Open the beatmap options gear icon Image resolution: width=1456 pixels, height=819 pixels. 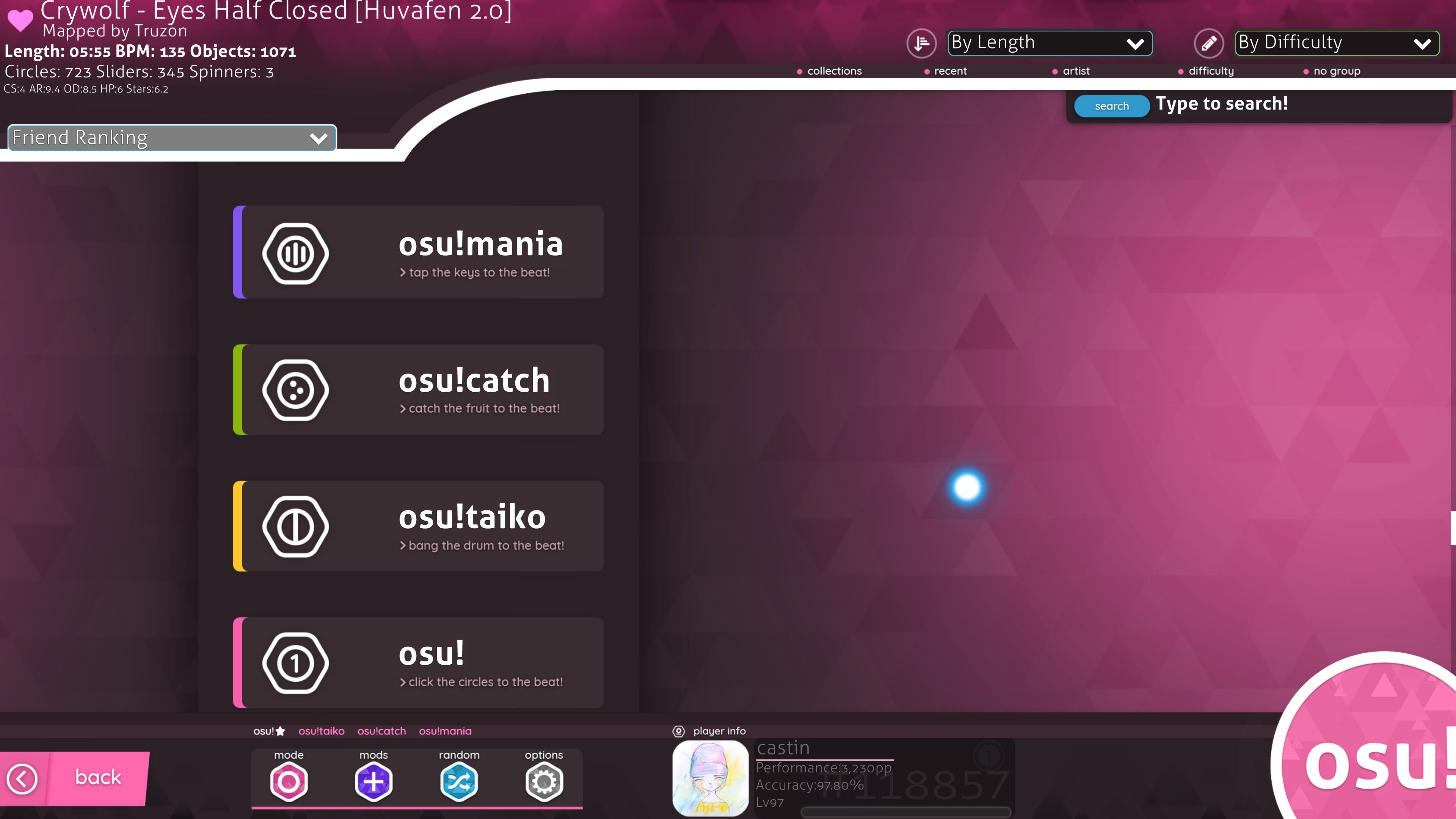click(544, 782)
